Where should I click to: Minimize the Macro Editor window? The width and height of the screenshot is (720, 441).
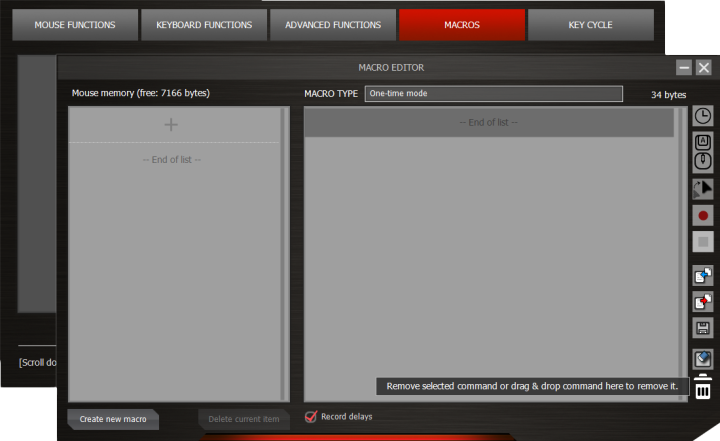coord(684,68)
